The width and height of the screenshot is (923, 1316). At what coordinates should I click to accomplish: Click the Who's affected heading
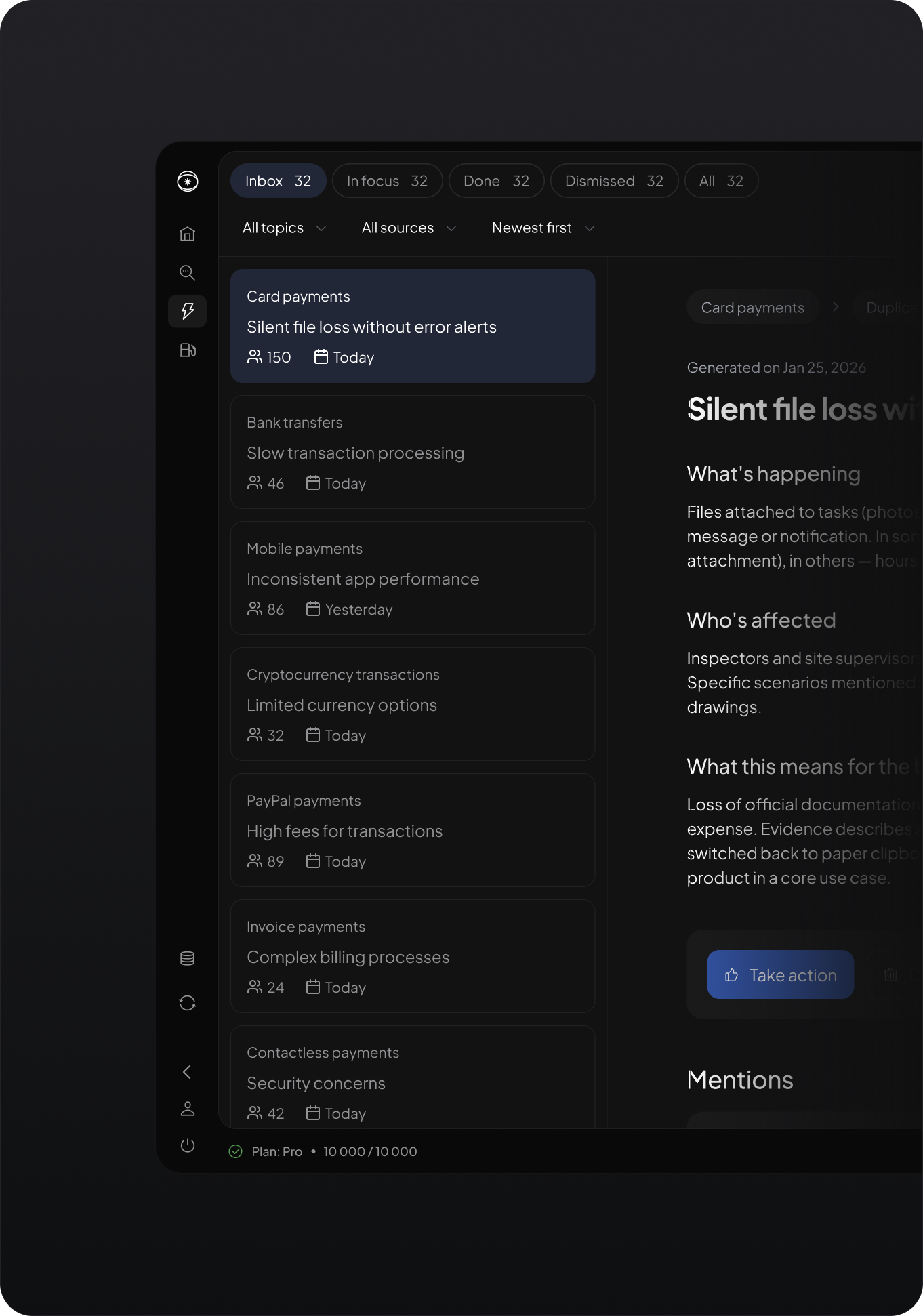point(761,620)
